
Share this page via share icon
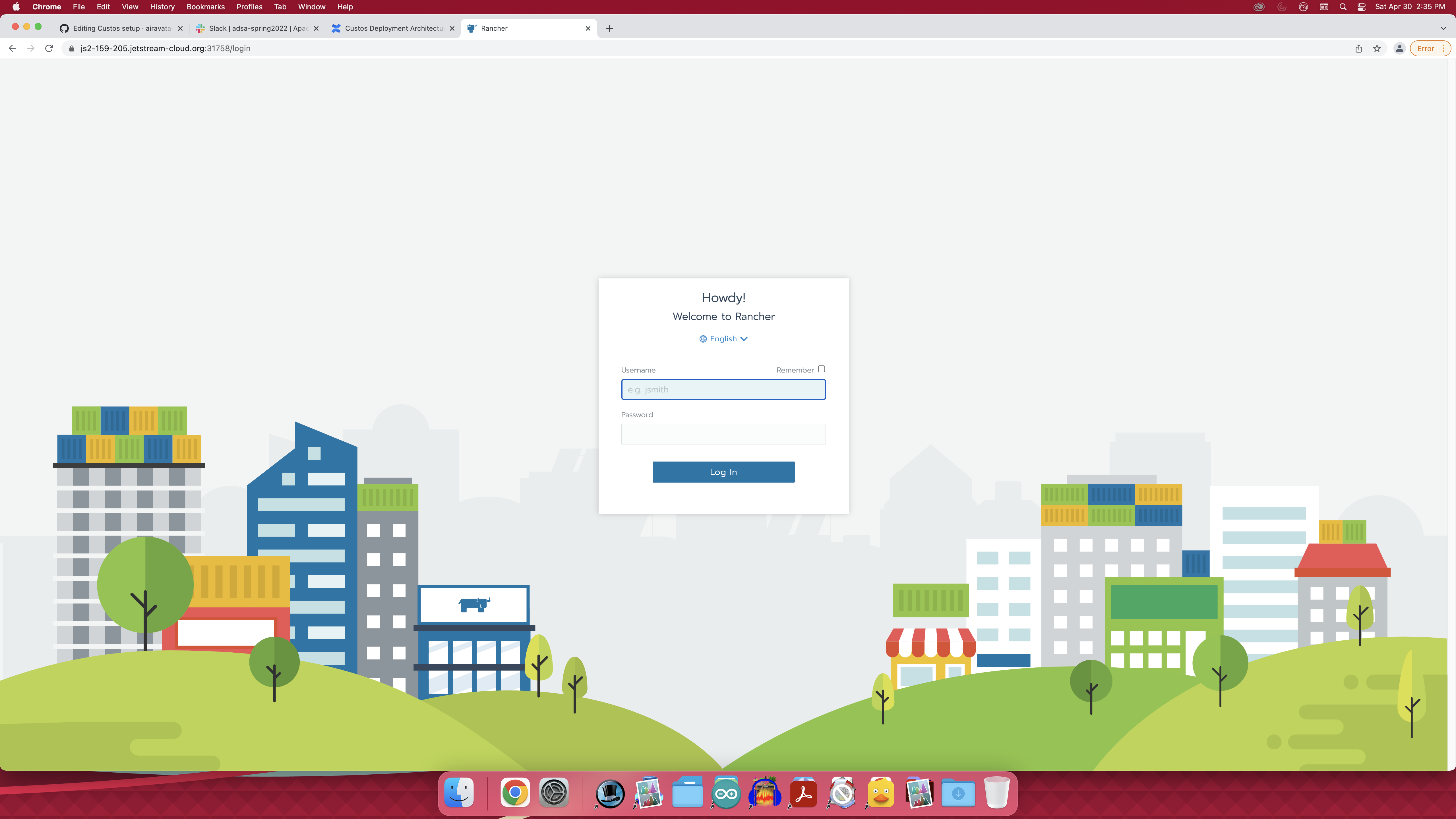coord(1359,49)
